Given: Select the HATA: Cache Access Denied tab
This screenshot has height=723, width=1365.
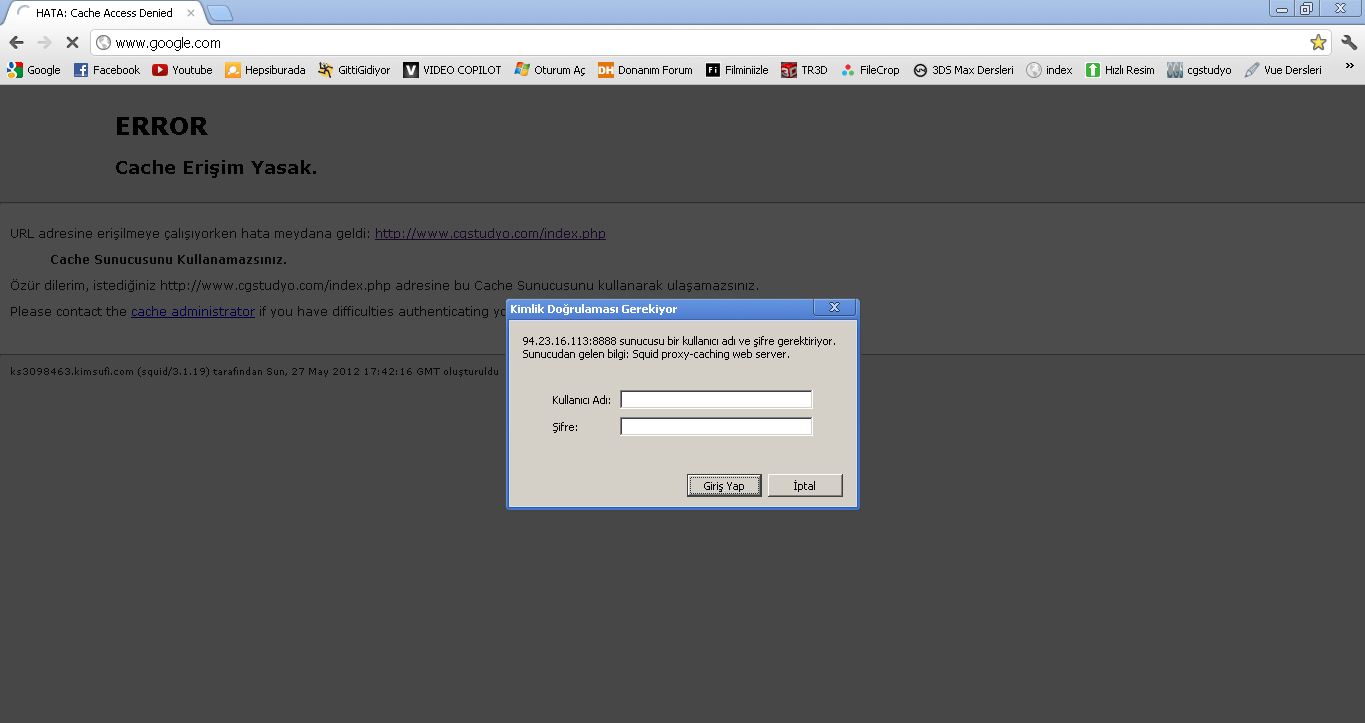Looking at the screenshot, I should click(x=103, y=13).
